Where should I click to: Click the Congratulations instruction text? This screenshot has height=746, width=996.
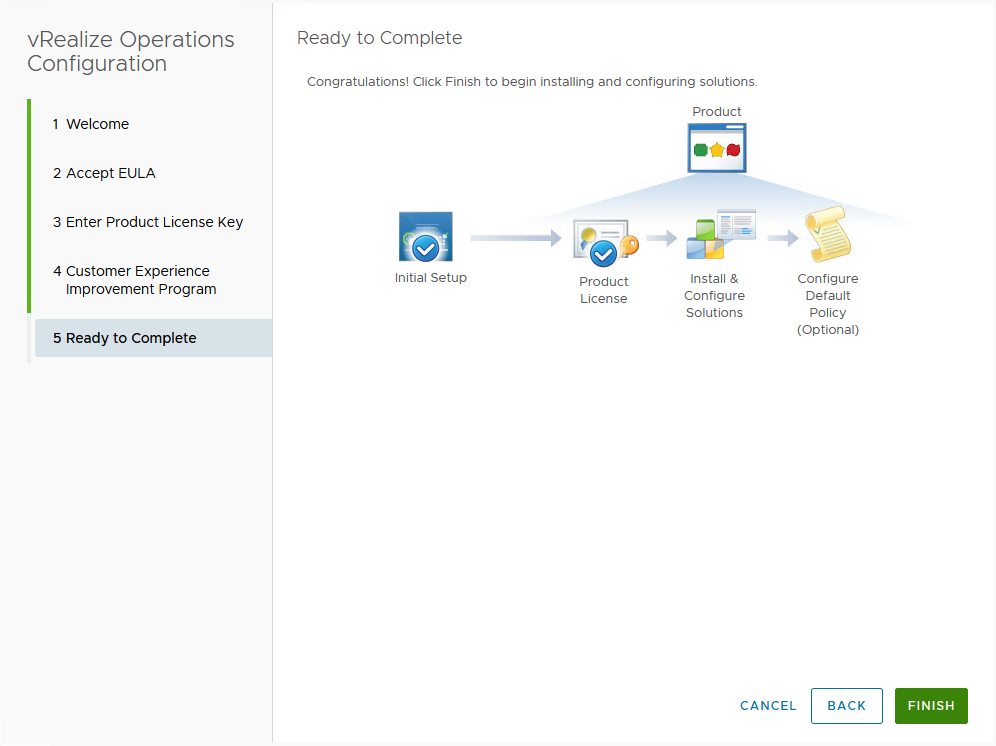click(532, 81)
